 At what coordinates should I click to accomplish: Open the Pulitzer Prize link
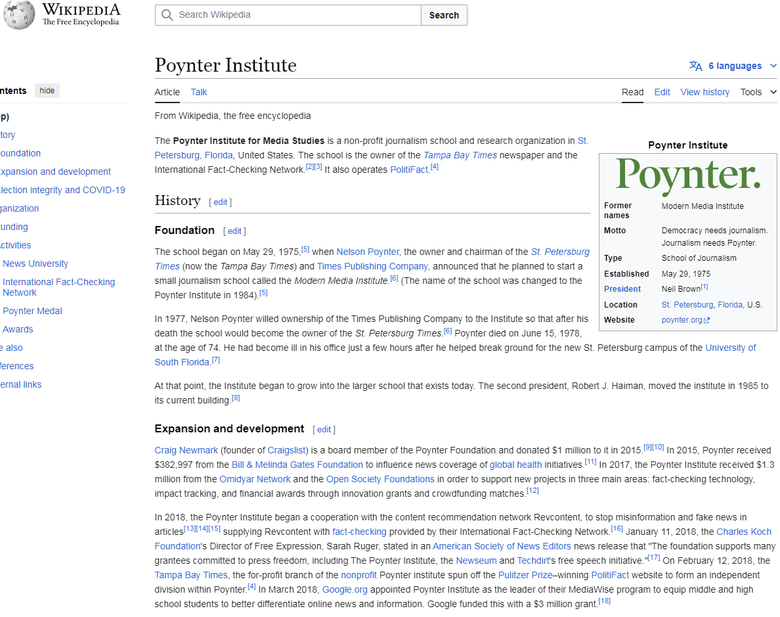525,575
